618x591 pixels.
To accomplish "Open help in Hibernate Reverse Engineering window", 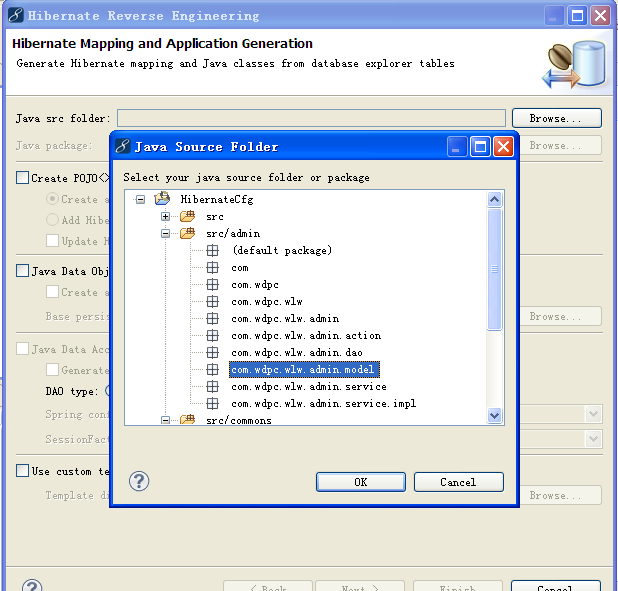I will coord(32,585).
